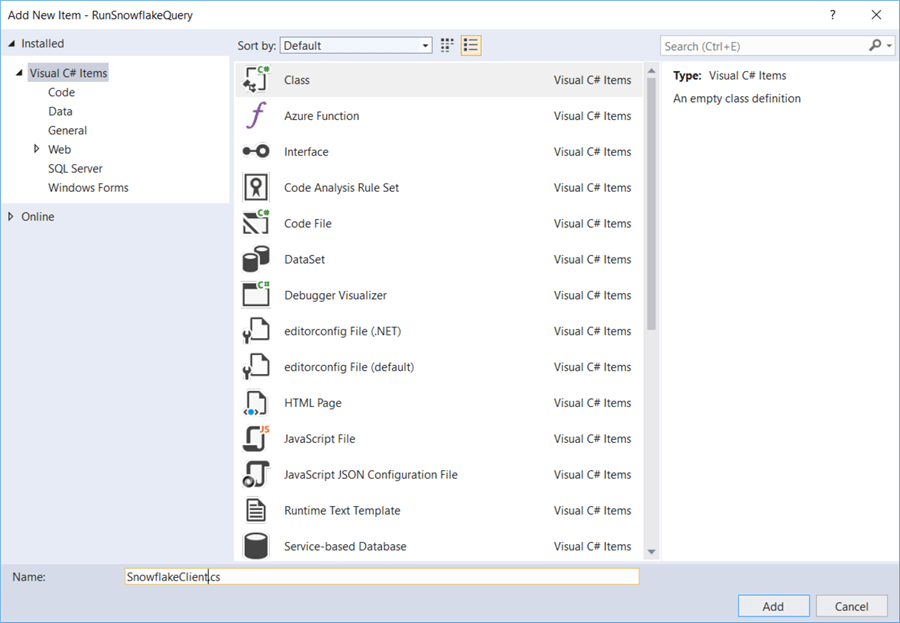The height and width of the screenshot is (623, 900).
Task: Choose the Code Analysis Rule Set icon
Action: click(256, 188)
